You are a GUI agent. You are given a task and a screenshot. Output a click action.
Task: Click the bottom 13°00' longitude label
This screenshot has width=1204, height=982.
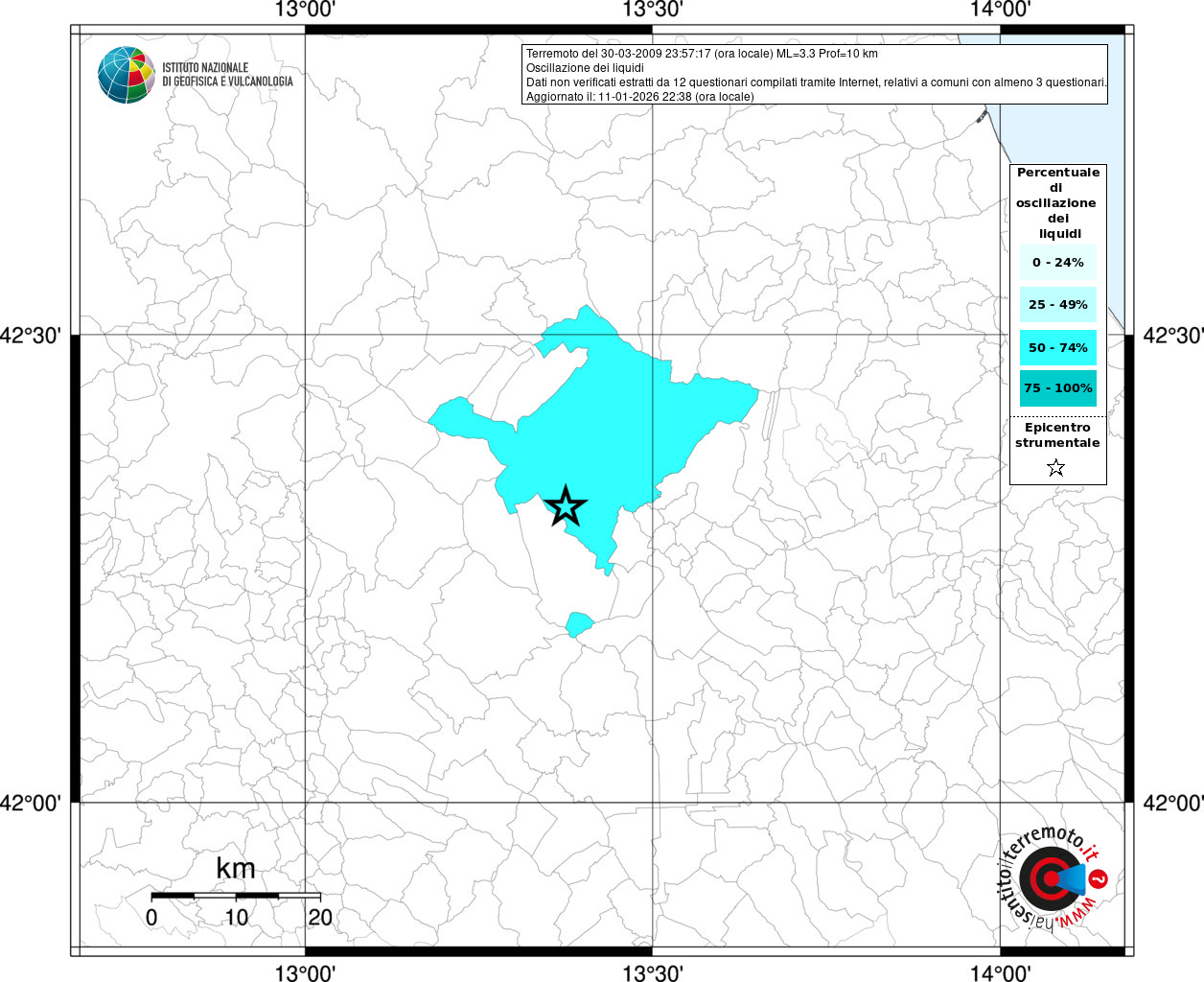(x=305, y=973)
